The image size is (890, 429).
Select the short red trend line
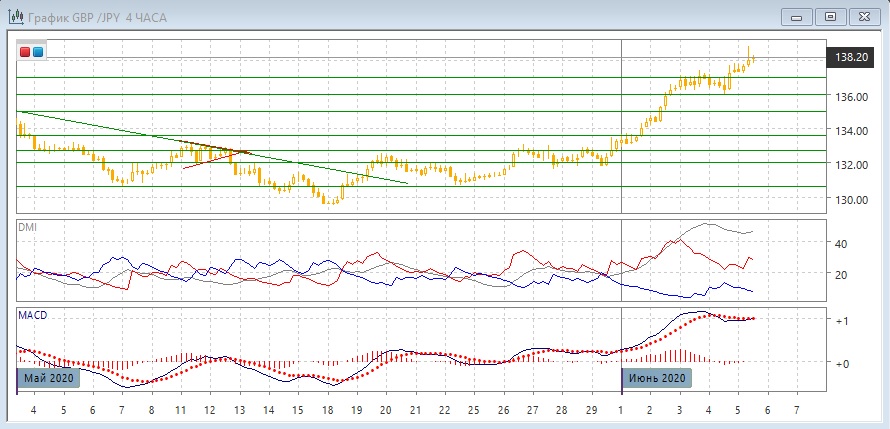point(212,159)
